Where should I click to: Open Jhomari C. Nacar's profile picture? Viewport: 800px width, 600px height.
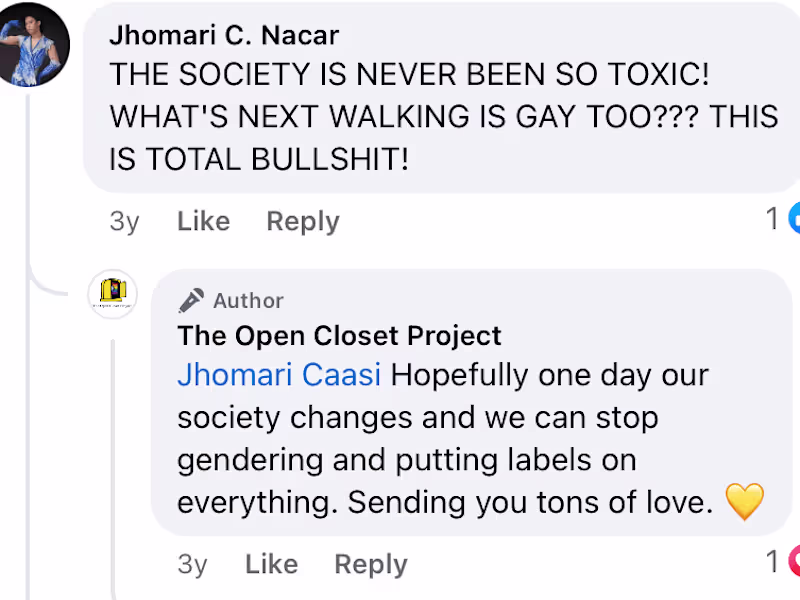tap(34, 44)
